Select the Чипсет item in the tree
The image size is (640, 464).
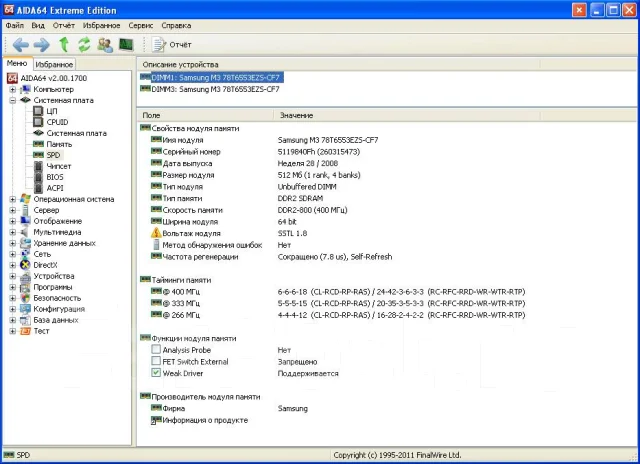pos(58,166)
